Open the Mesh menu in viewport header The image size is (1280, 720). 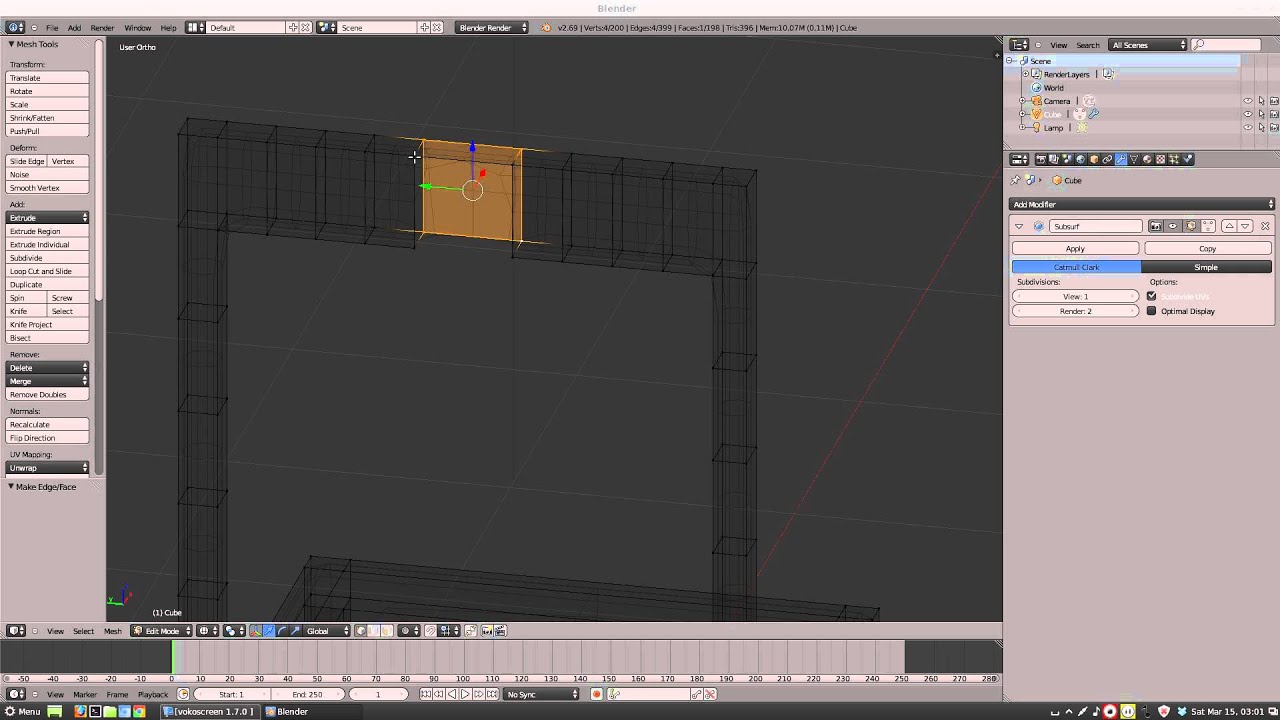point(112,631)
